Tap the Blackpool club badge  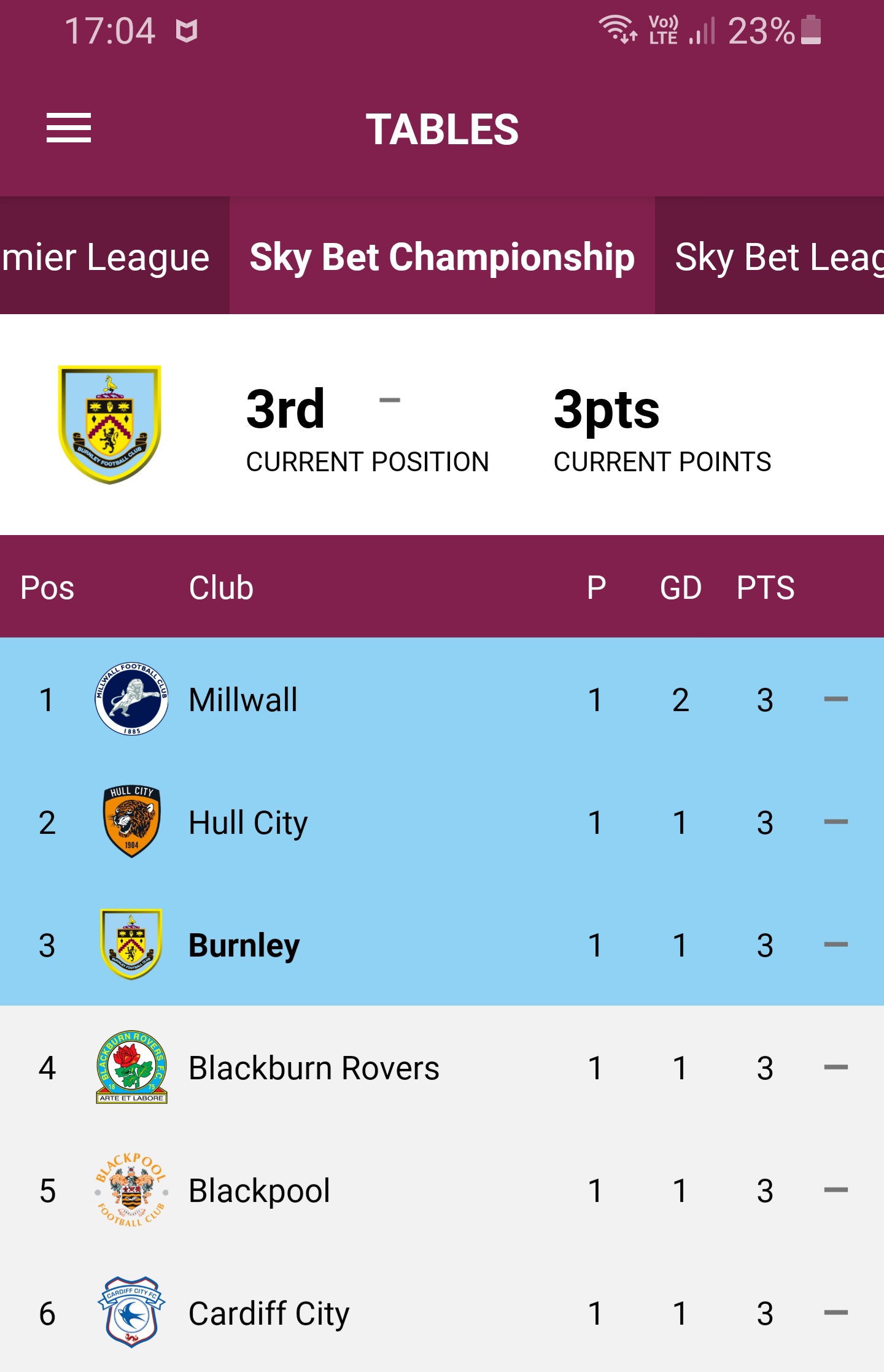coord(131,1190)
